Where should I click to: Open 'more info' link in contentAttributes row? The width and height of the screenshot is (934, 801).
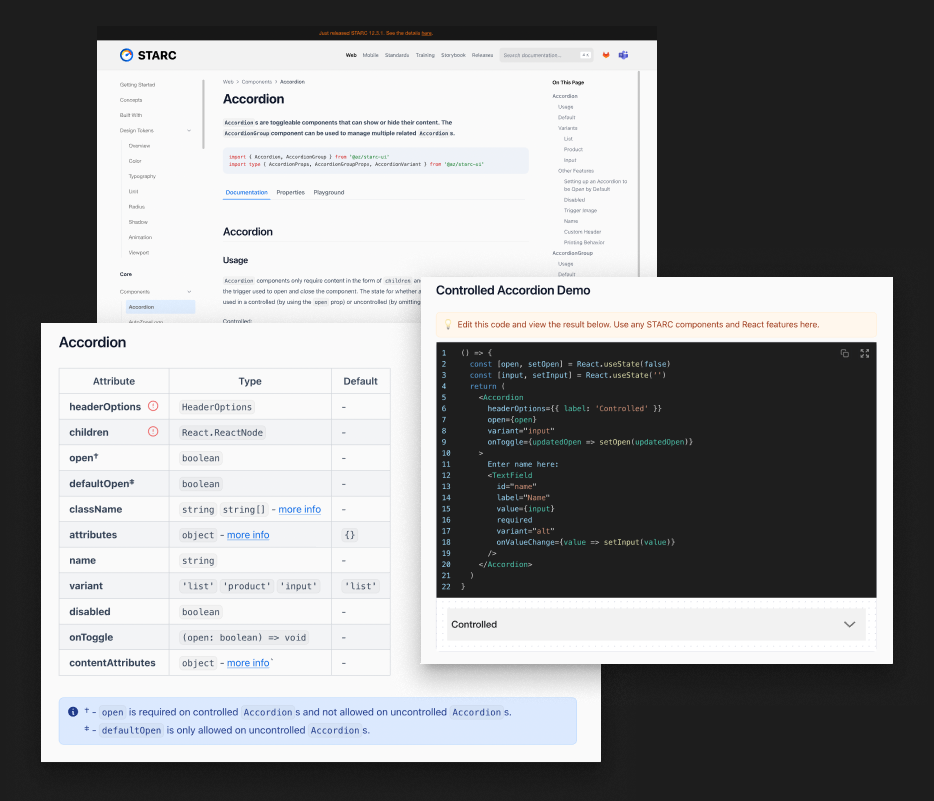(x=248, y=663)
